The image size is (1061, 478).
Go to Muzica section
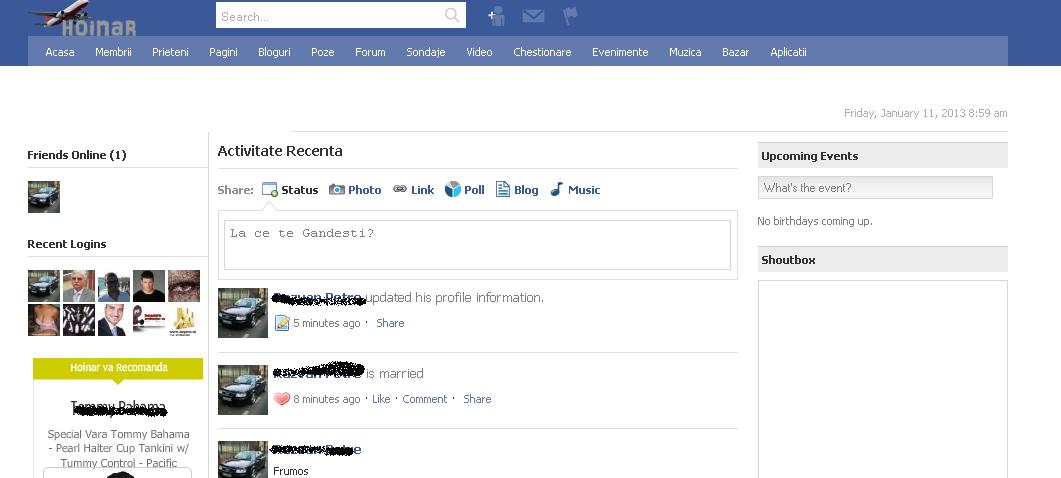point(685,52)
